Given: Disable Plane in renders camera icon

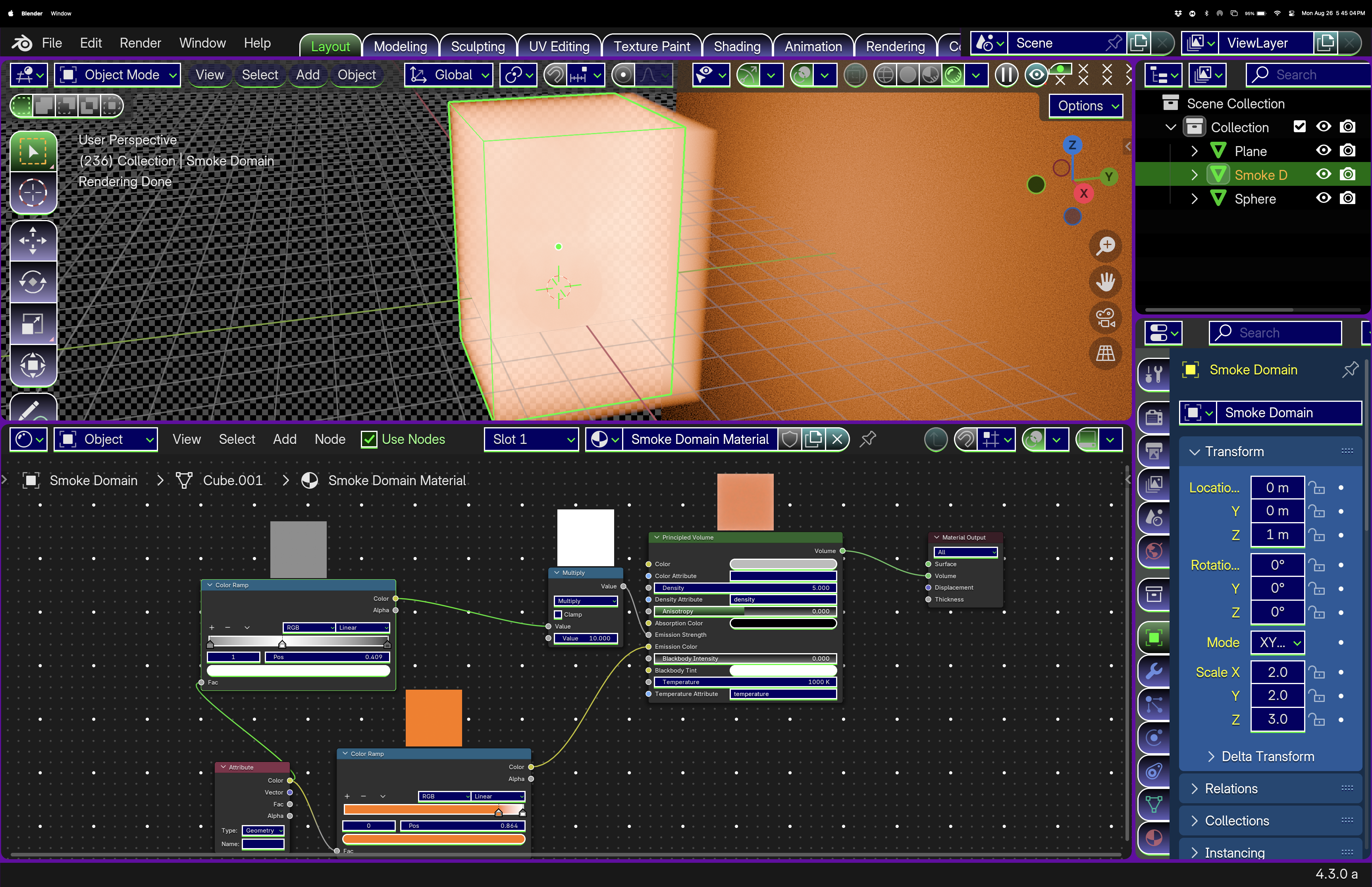Looking at the screenshot, I should 1347,151.
